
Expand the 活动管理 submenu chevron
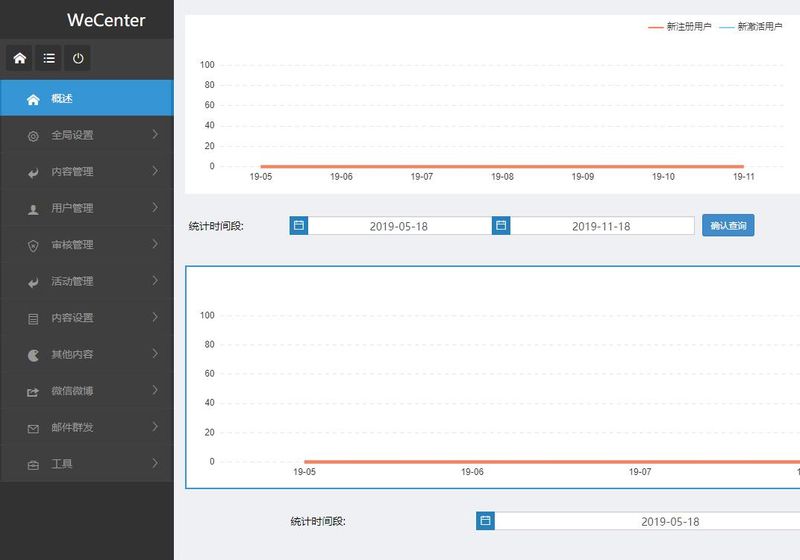pos(155,281)
